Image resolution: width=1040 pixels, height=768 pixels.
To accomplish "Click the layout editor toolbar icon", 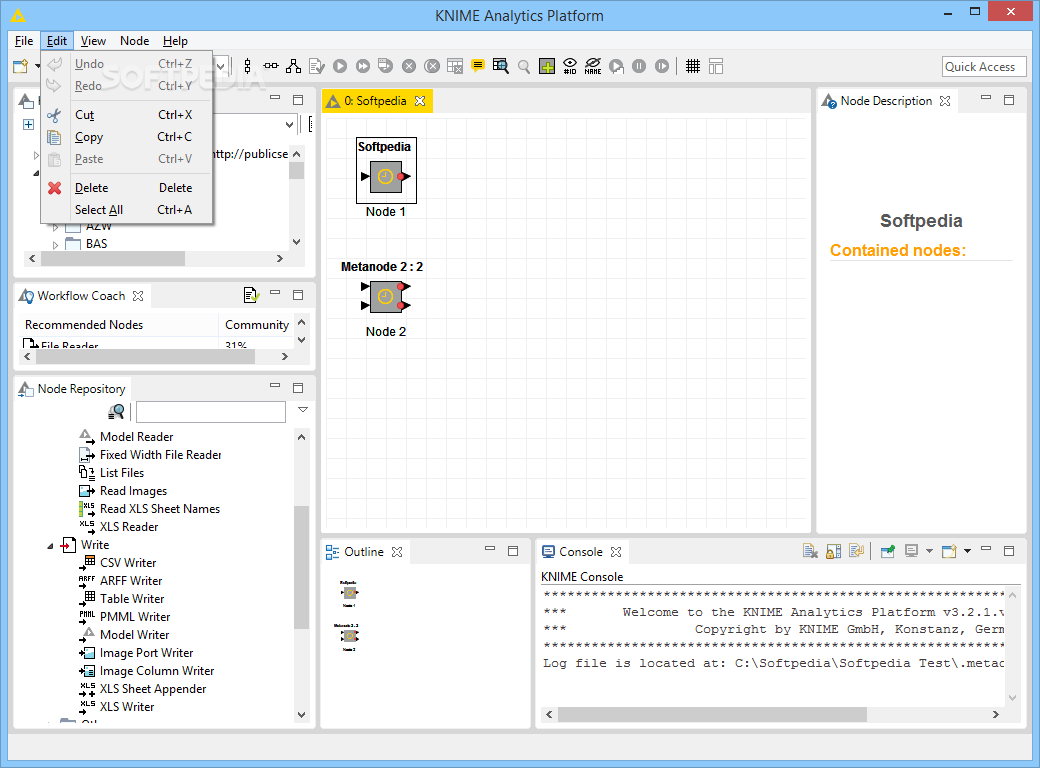I will coord(716,66).
